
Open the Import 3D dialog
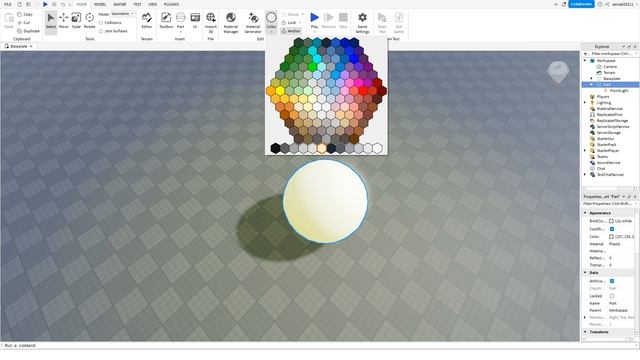[211, 23]
